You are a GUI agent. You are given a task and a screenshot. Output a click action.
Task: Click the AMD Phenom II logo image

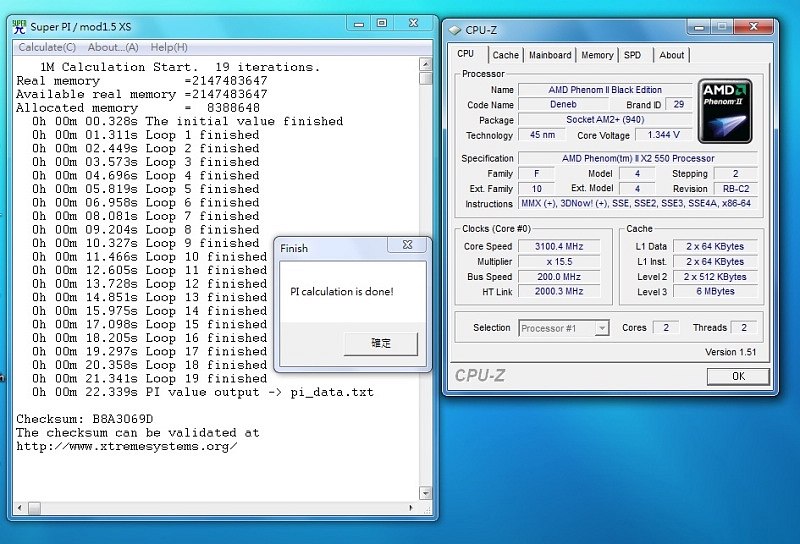click(x=724, y=111)
